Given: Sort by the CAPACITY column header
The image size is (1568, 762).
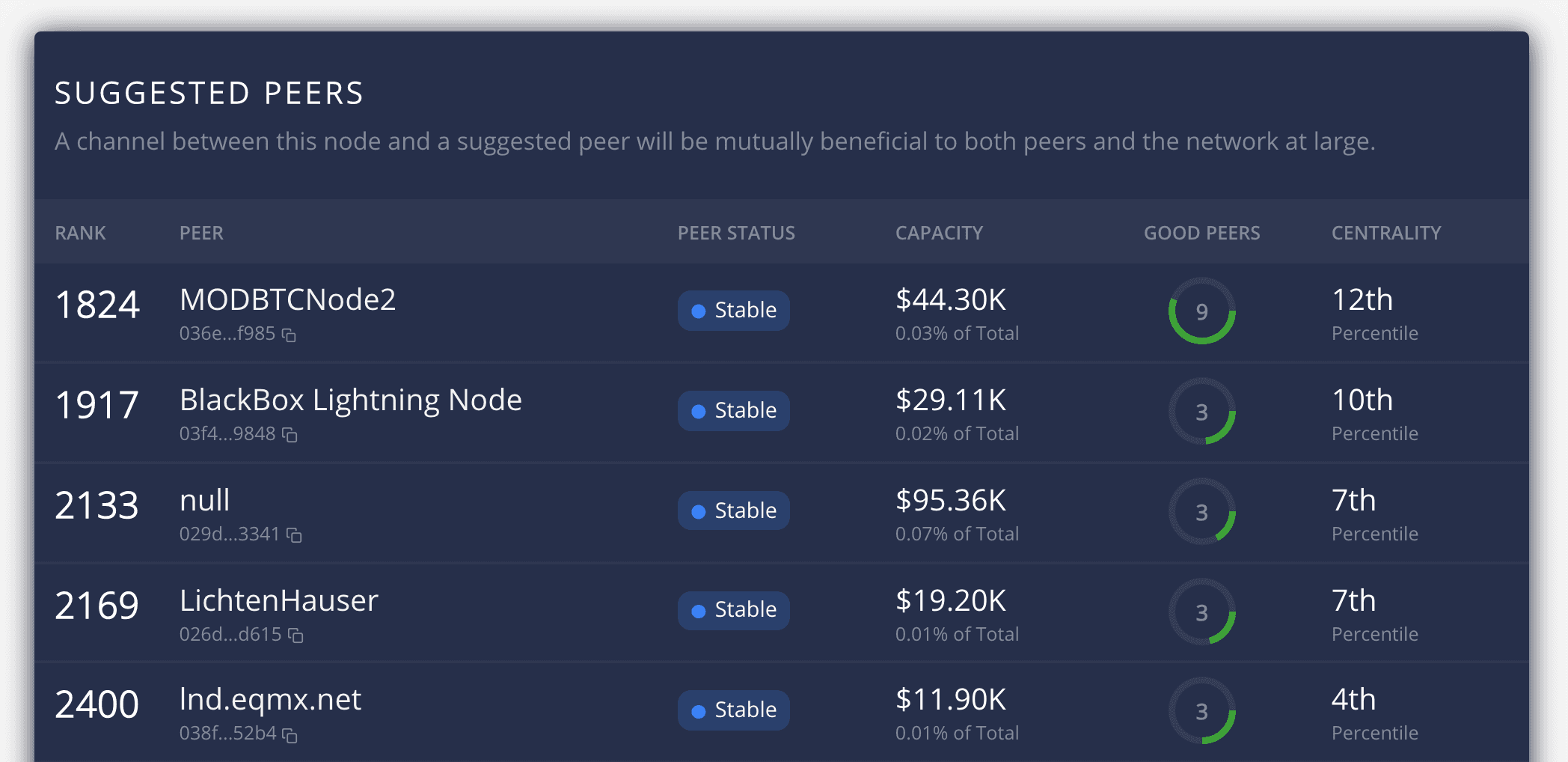Looking at the screenshot, I should tap(940, 233).
